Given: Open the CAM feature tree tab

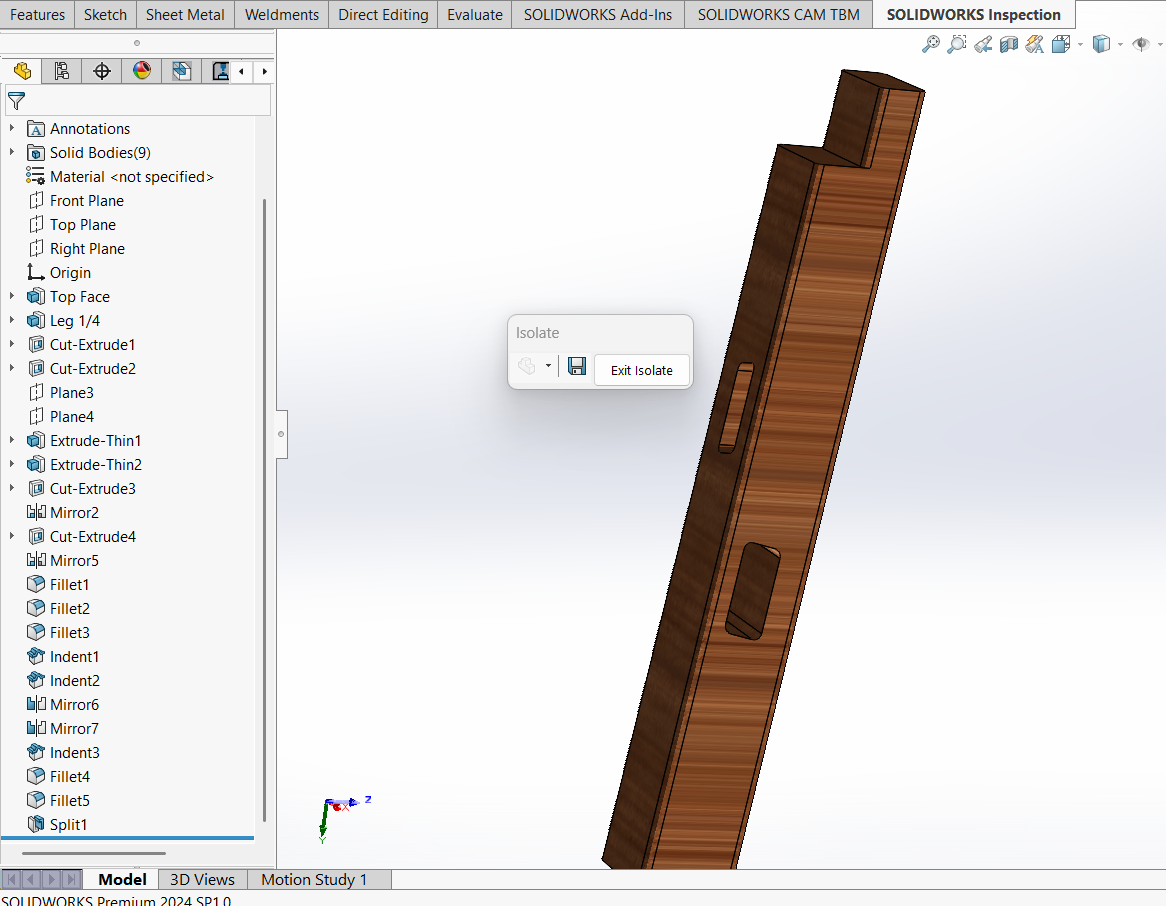Looking at the screenshot, I should pyautogui.click(x=220, y=71).
